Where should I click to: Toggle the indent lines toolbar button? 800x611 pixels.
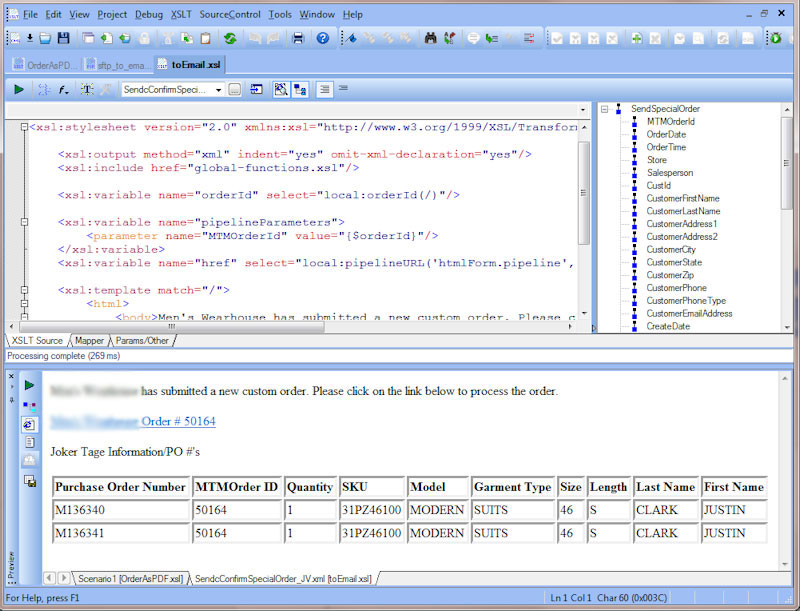pos(324,89)
